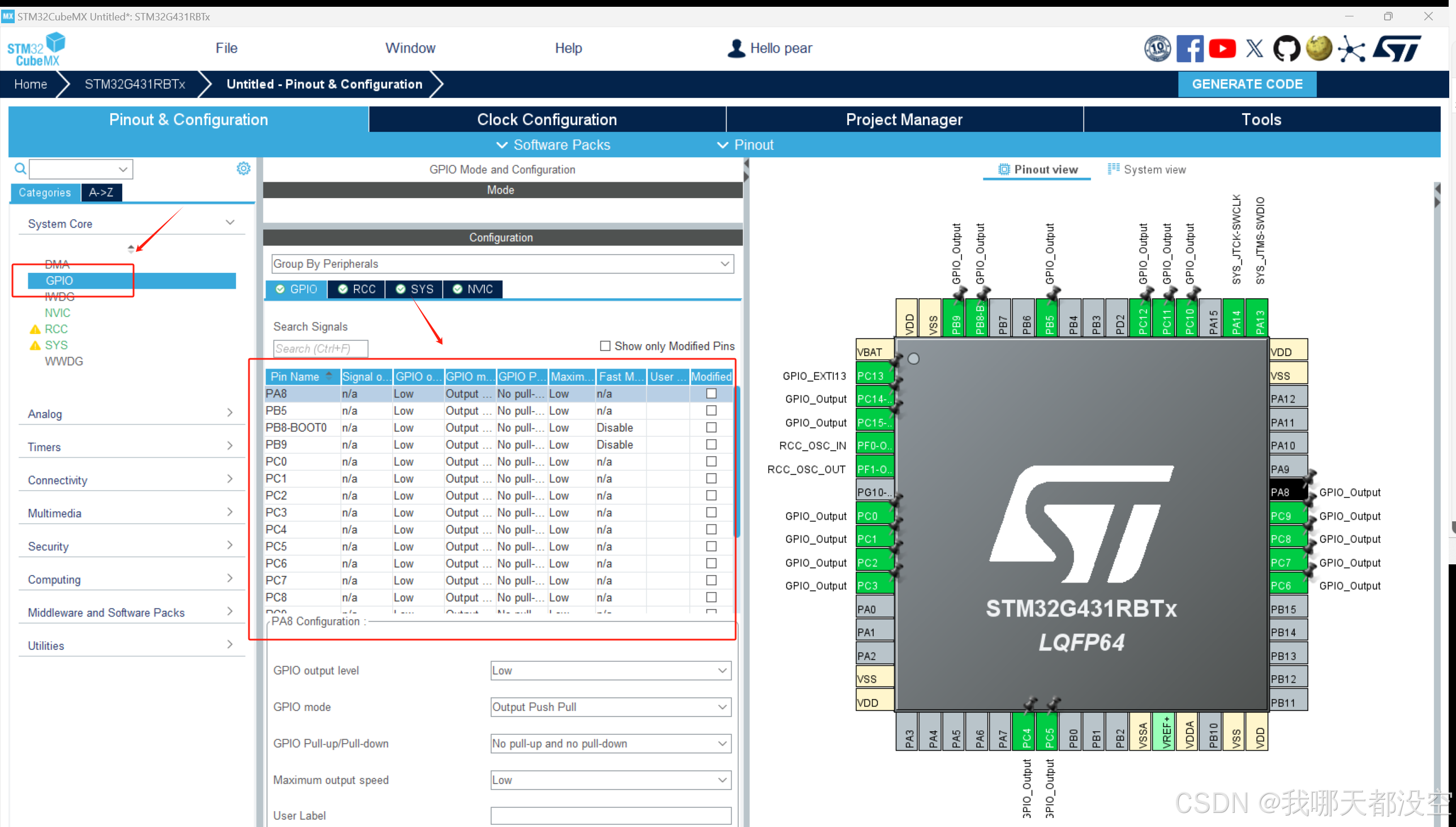
Task: Open the X (Twitter) icon link
Action: coord(1255,48)
